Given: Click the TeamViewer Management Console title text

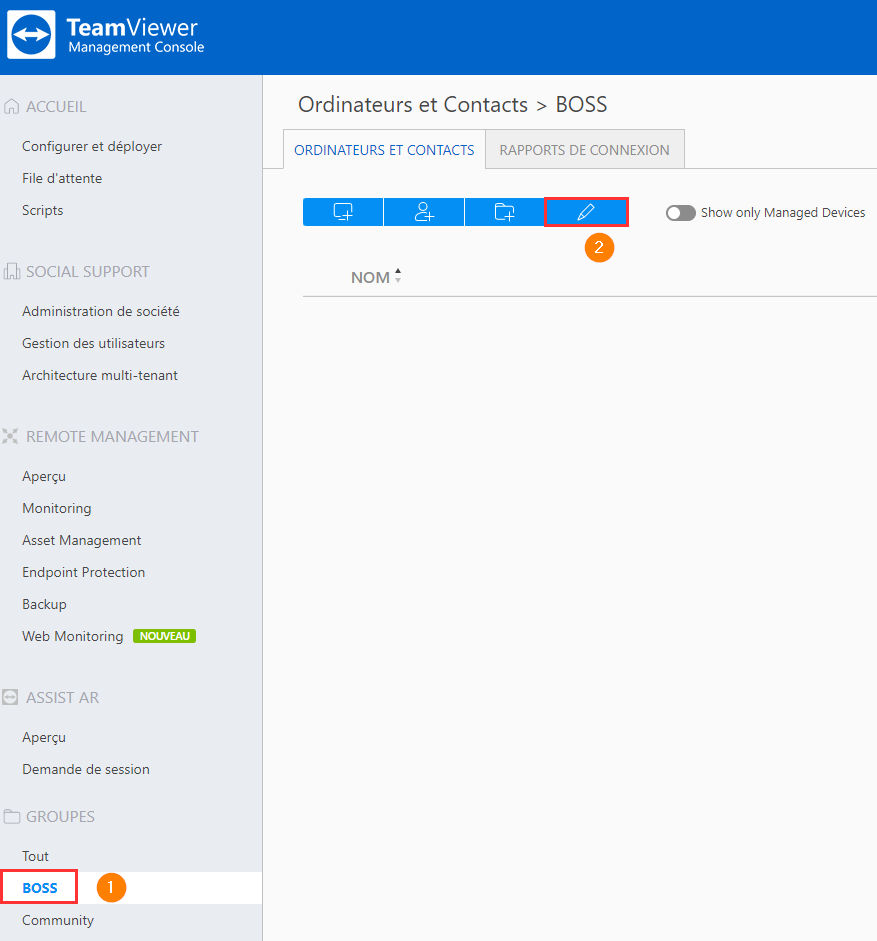Looking at the screenshot, I should pos(136,35).
